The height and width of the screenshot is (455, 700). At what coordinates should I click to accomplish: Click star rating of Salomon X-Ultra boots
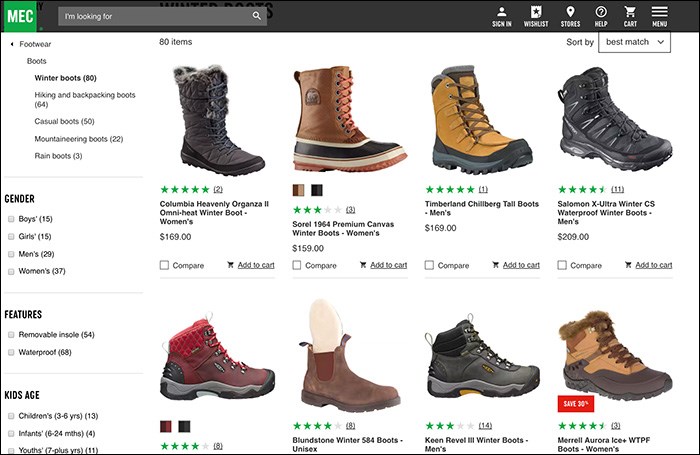pyautogui.click(x=582, y=189)
